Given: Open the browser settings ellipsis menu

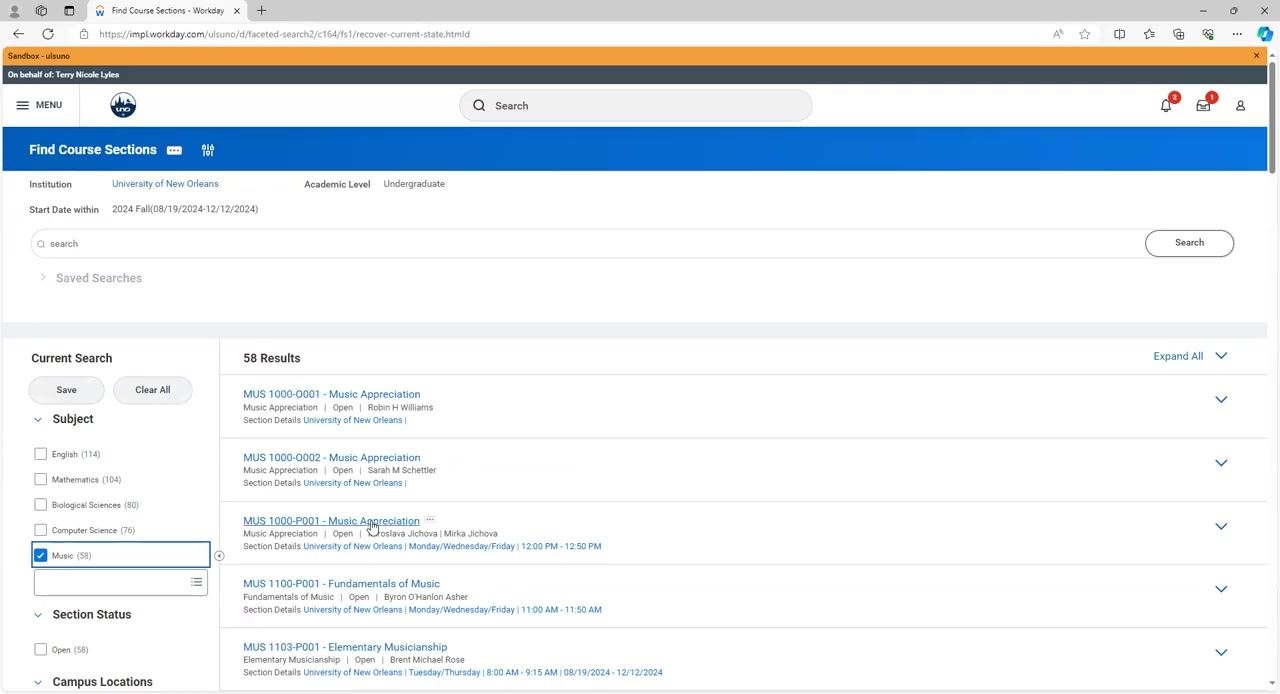Looking at the screenshot, I should (x=1237, y=34).
